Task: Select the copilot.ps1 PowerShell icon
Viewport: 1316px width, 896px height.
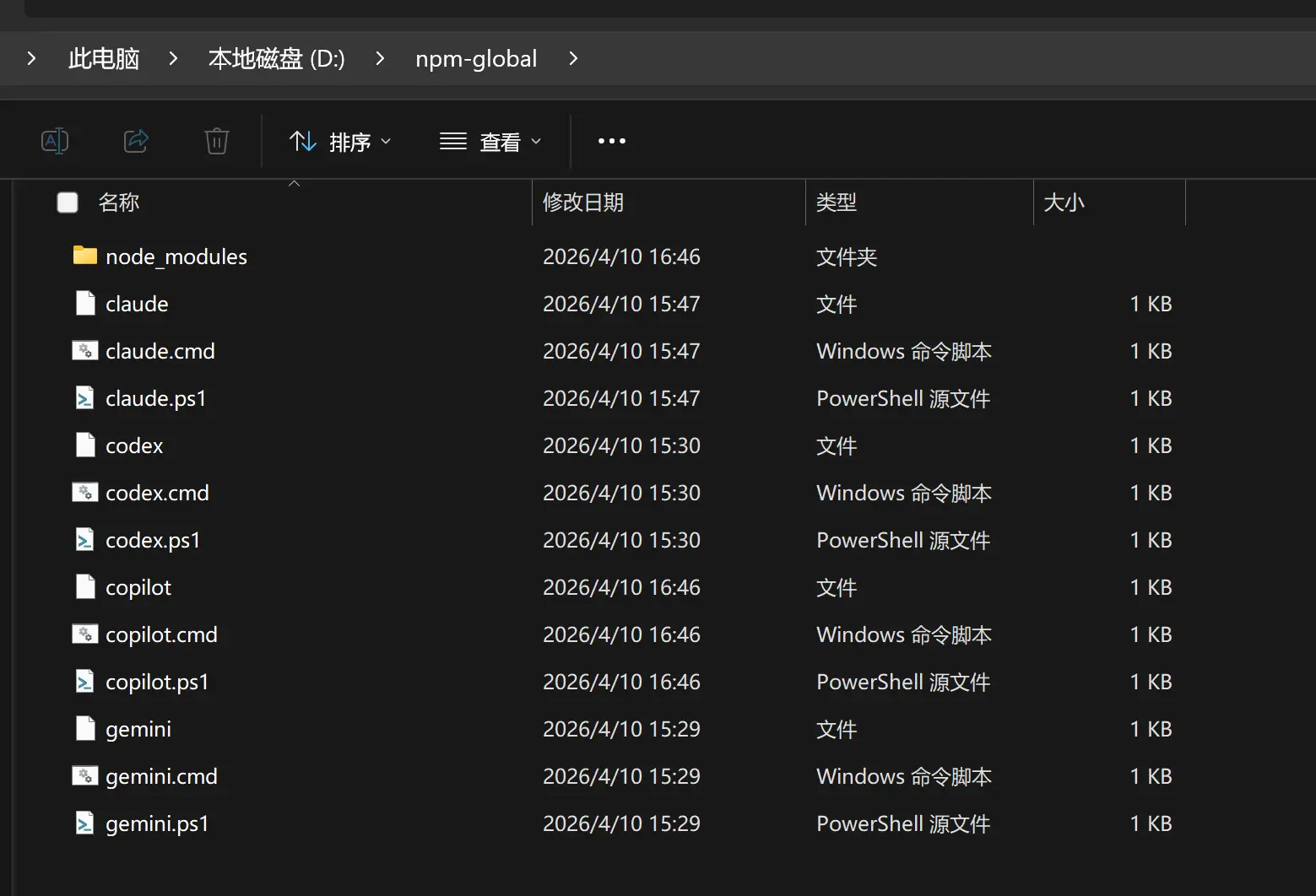Action: 85,681
